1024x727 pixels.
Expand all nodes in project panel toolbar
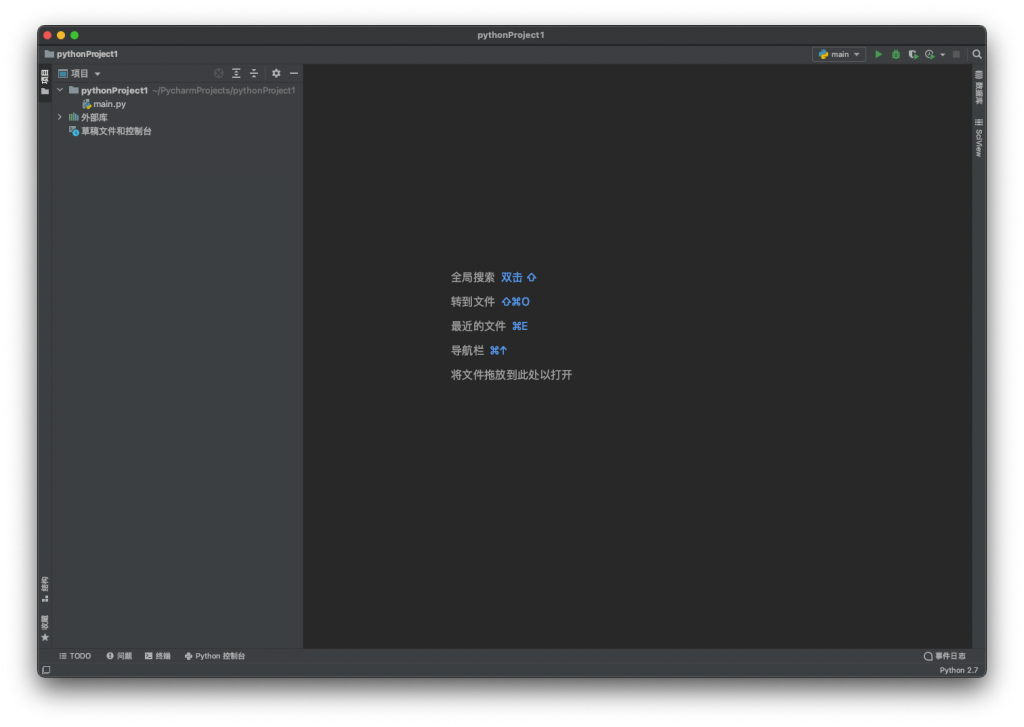point(236,73)
